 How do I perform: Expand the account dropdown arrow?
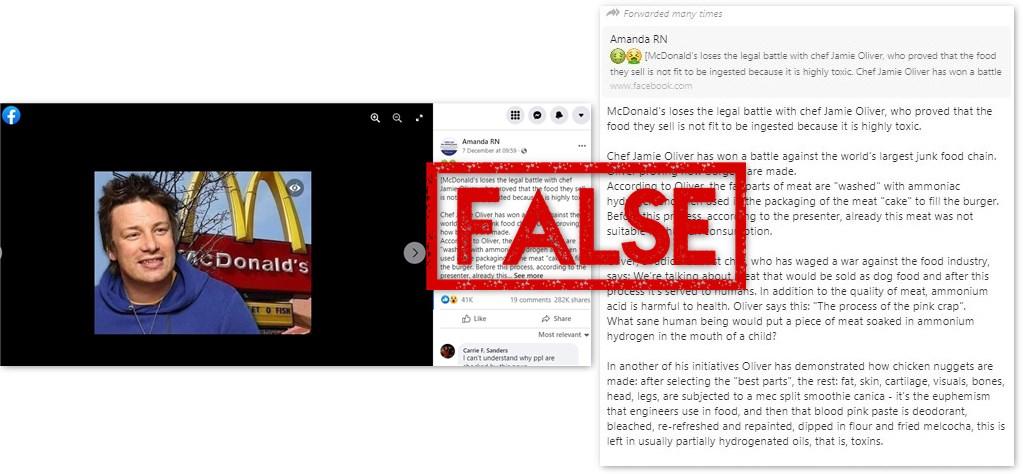(x=581, y=115)
